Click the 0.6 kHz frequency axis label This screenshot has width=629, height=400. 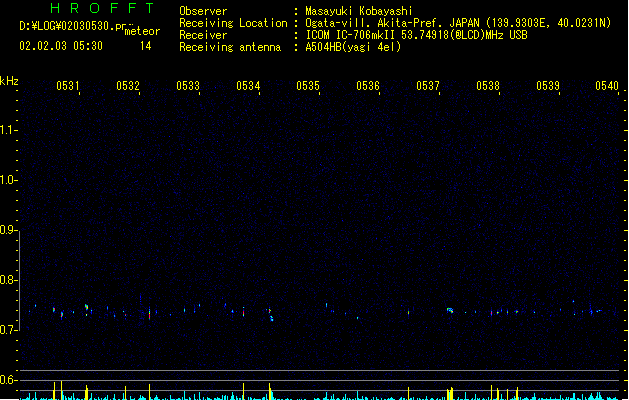[8, 380]
